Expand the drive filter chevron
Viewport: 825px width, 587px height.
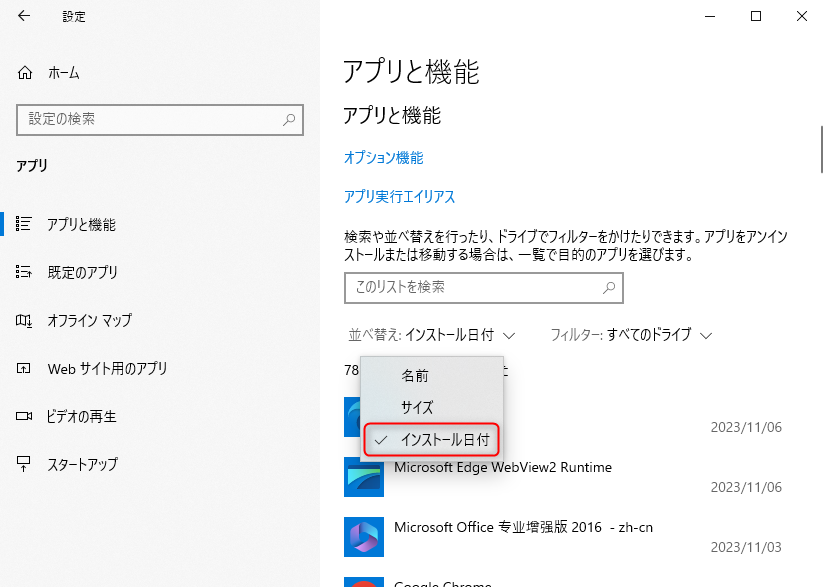[x=707, y=335]
